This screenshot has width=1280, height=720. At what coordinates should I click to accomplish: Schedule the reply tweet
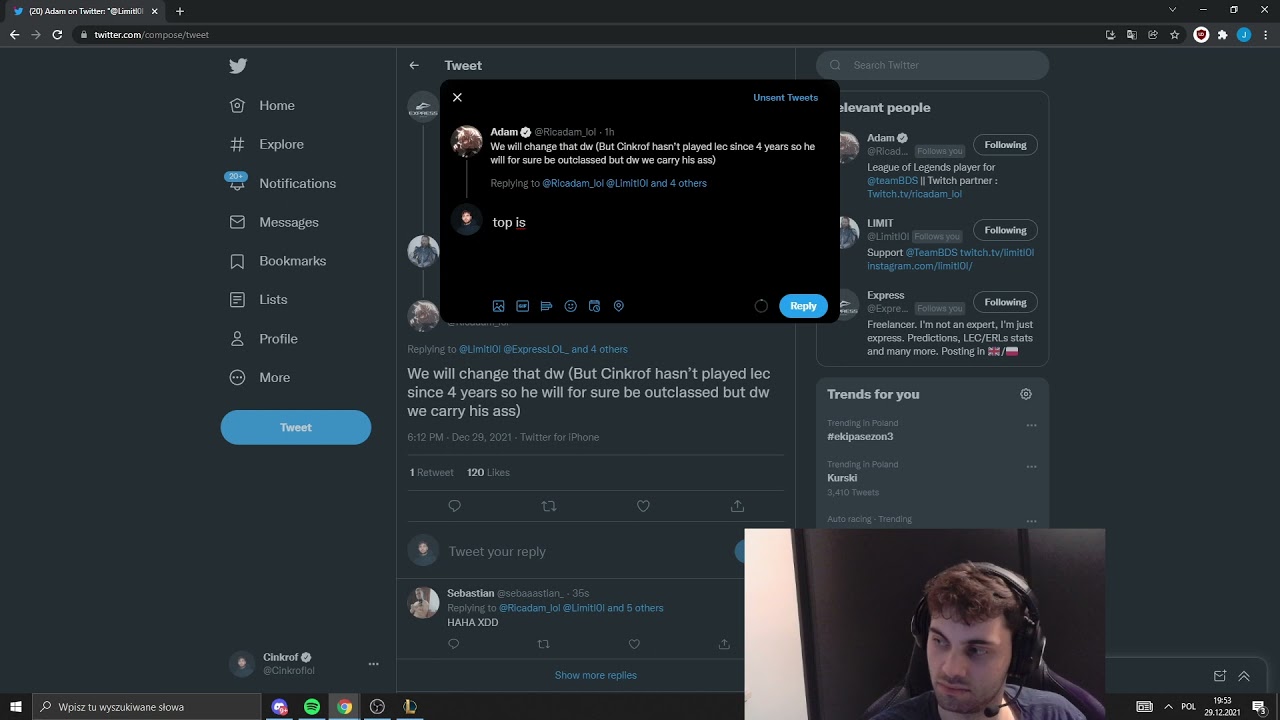pyautogui.click(x=594, y=306)
